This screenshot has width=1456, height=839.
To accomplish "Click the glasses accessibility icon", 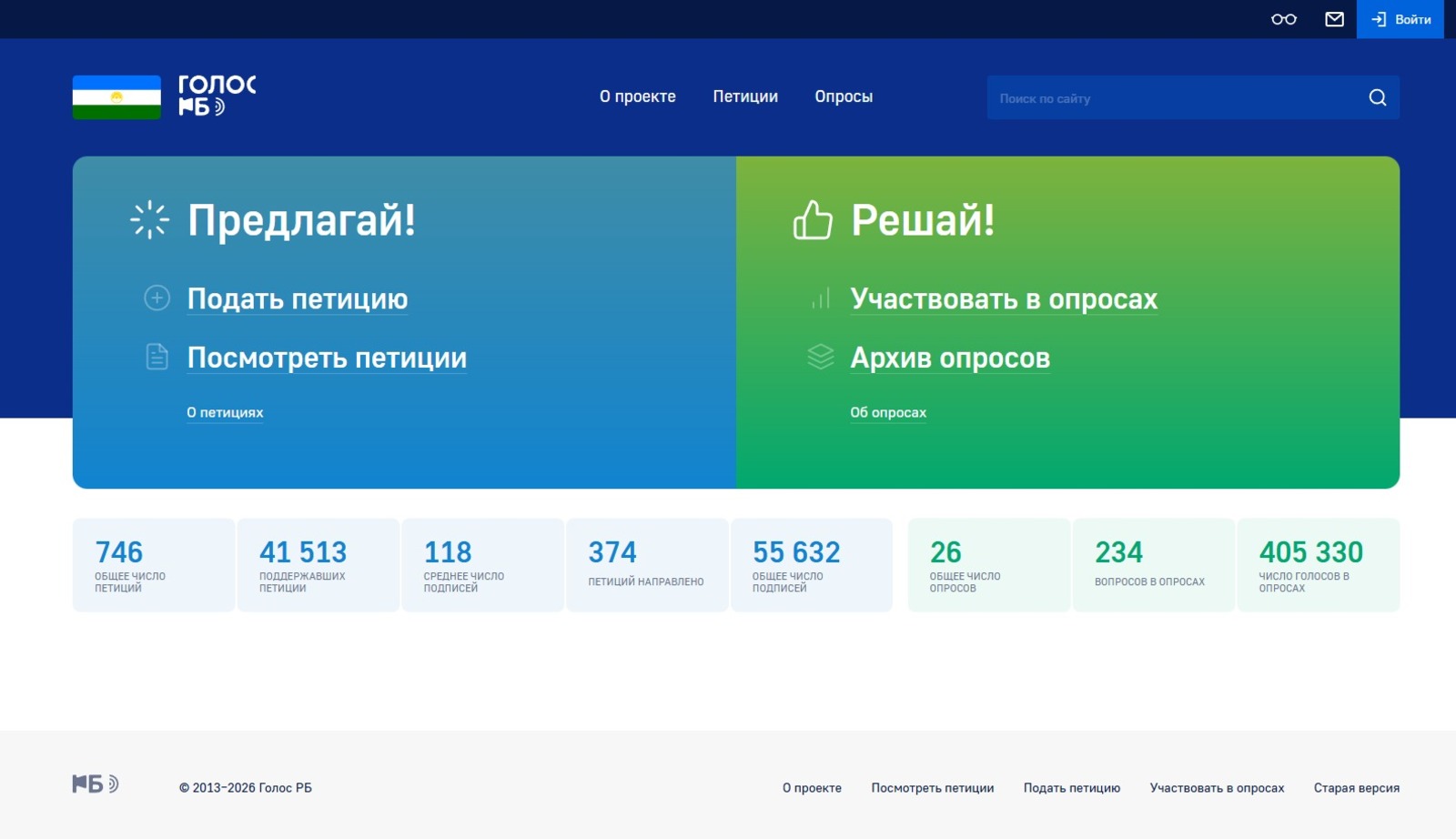I will [x=1283, y=19].
